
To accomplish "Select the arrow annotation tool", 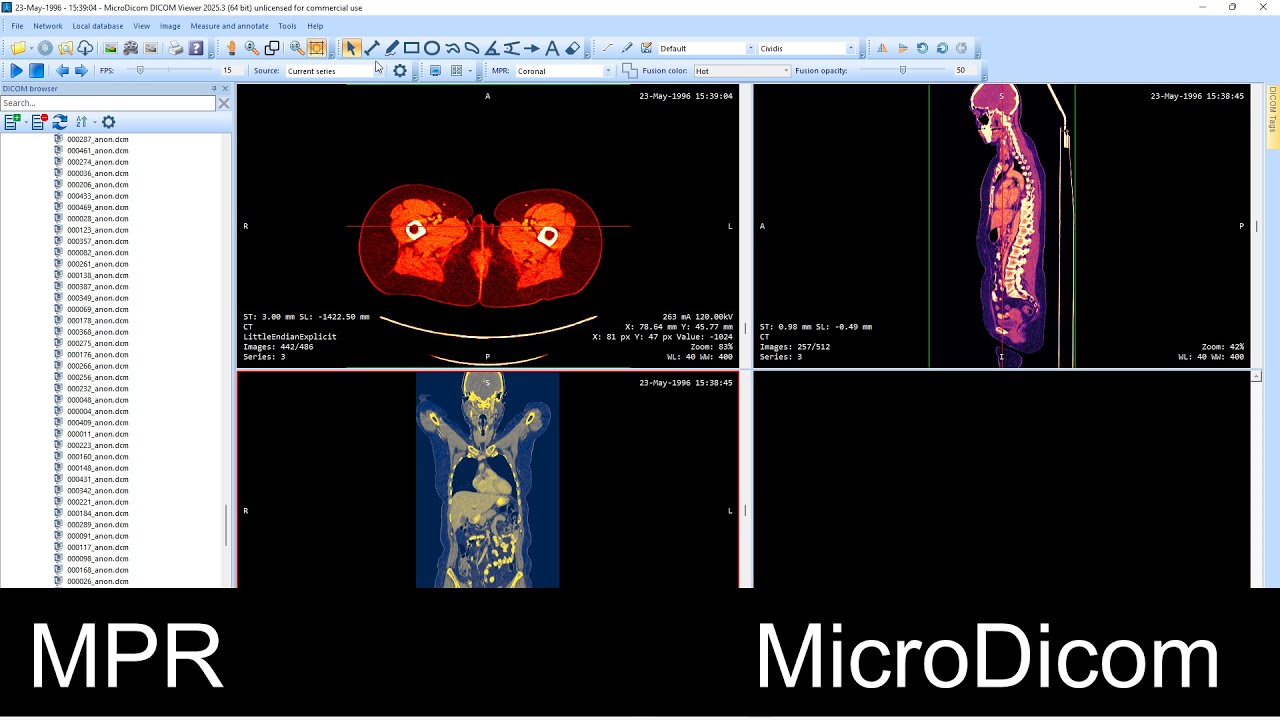I will (532, 48).
